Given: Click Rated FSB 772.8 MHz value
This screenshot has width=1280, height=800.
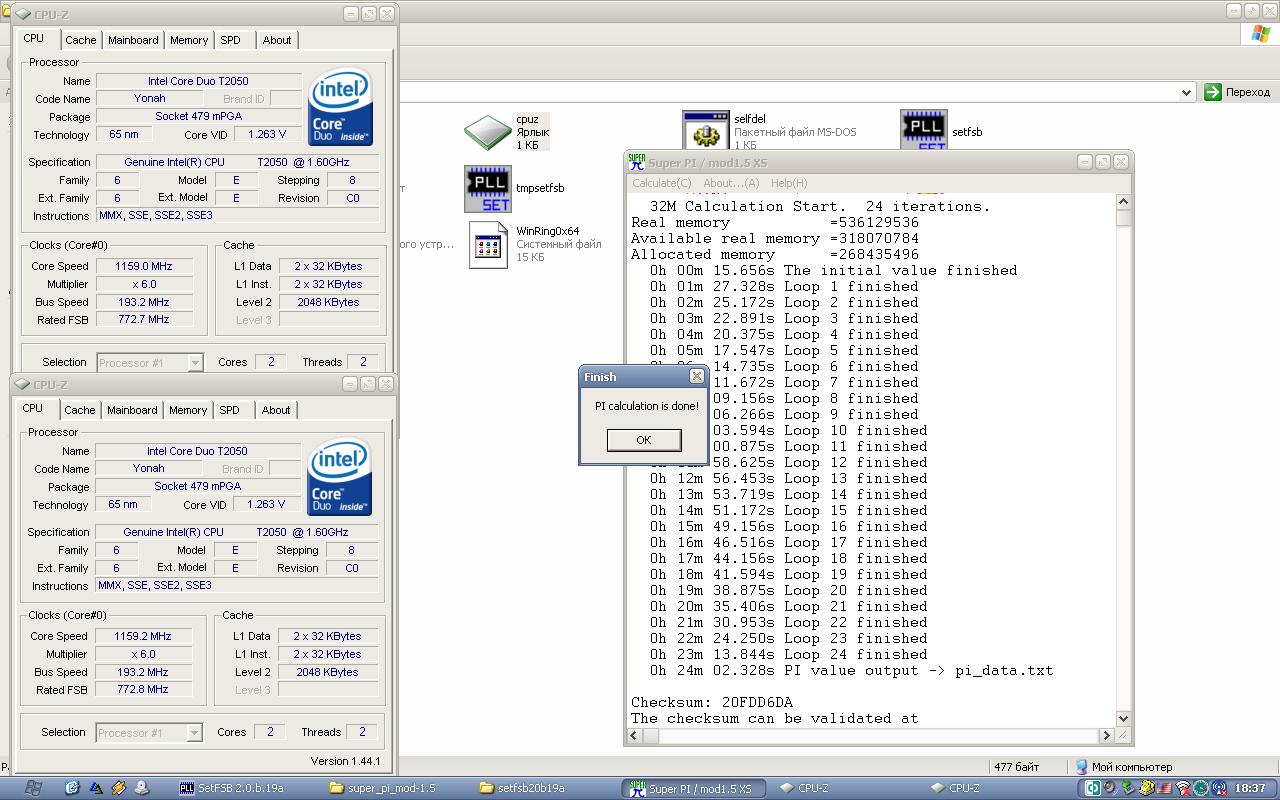Looking at the screenshot, I should 144,690.
